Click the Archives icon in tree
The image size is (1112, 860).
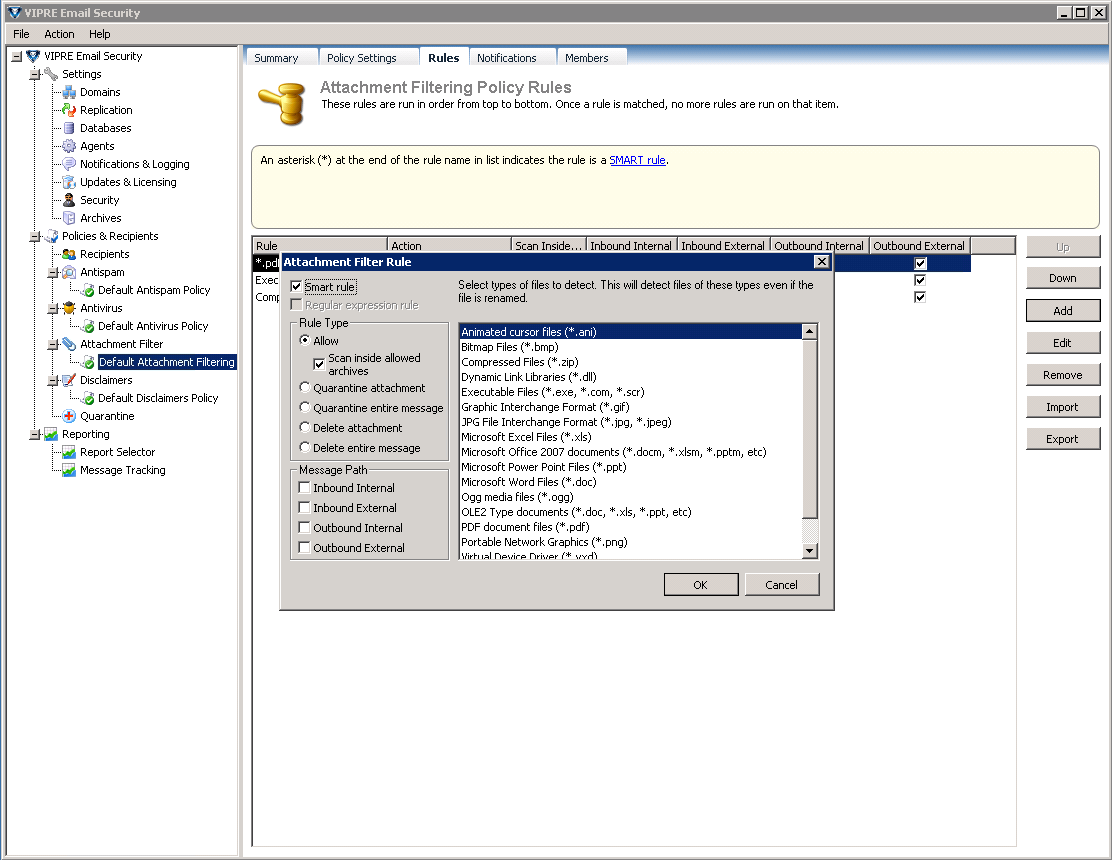coord(69,218)
